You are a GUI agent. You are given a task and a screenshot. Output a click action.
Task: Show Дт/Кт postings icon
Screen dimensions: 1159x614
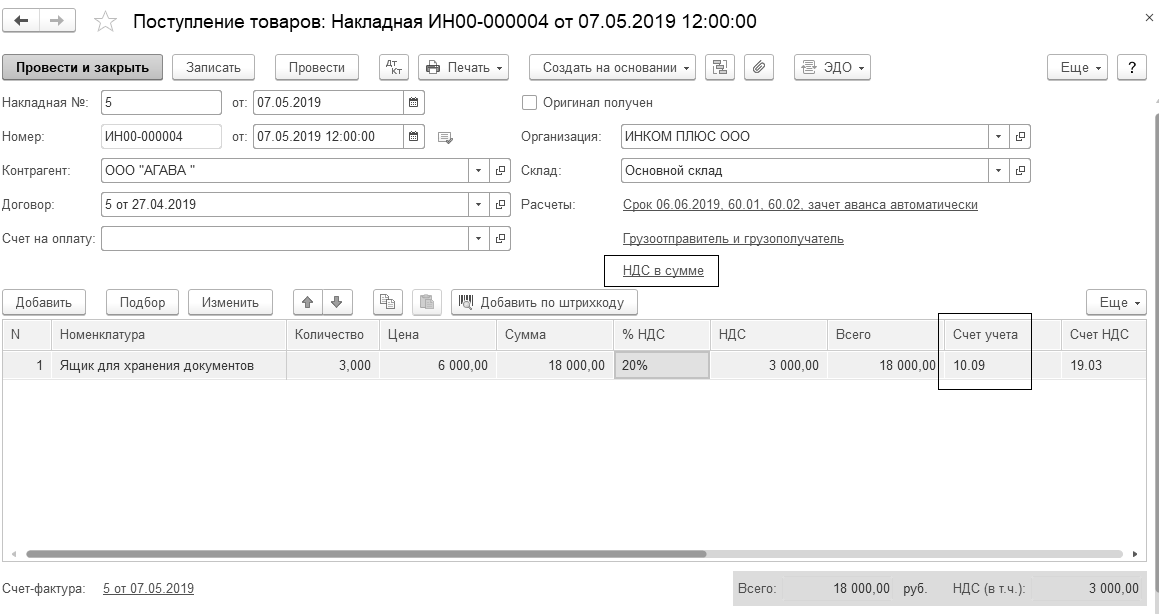pos(394,67)
